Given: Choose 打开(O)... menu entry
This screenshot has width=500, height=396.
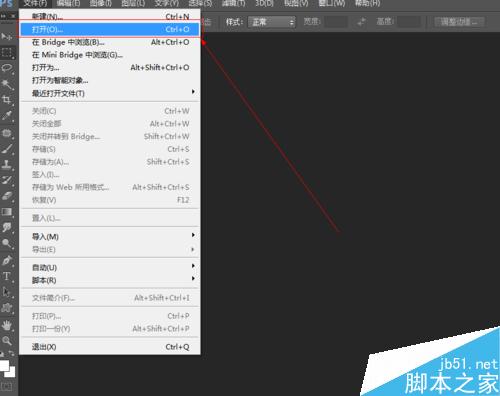Looking at the screenshot, I should pyautogui.click(x=110, y=29).
